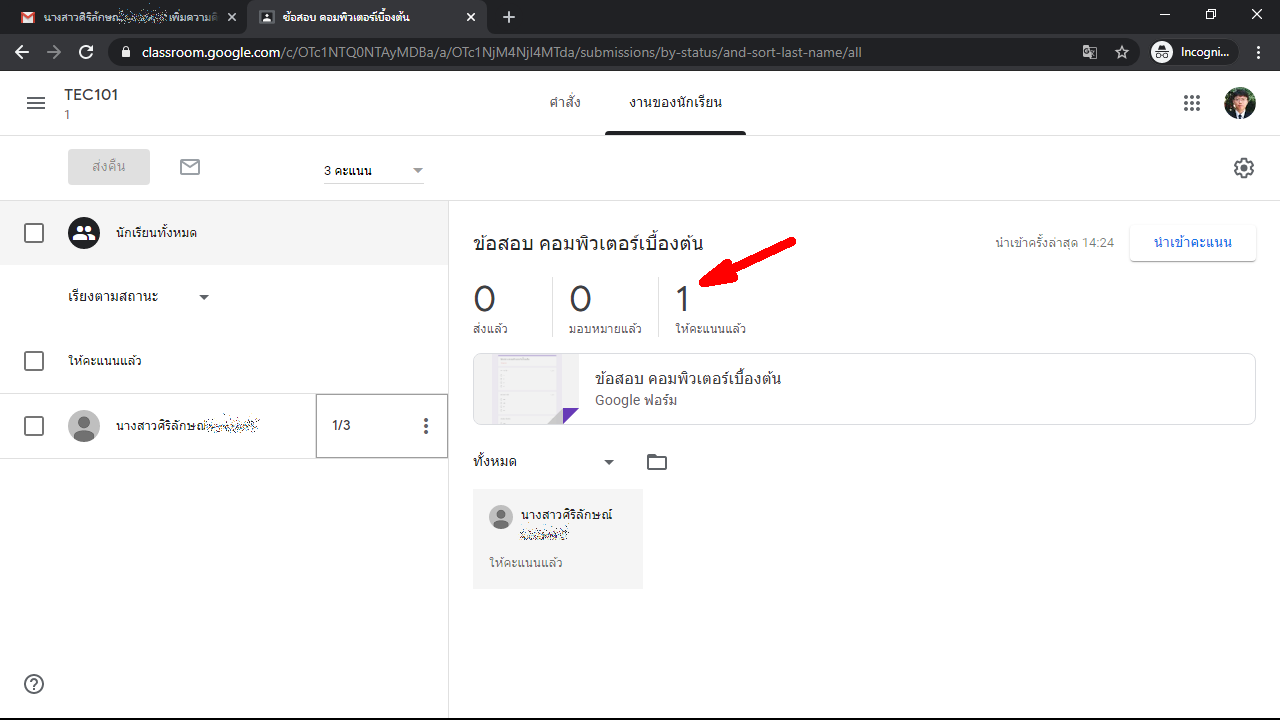
Task: Expand the 3 คะแนน points dropdown
Action: click(x=373, y=171)
